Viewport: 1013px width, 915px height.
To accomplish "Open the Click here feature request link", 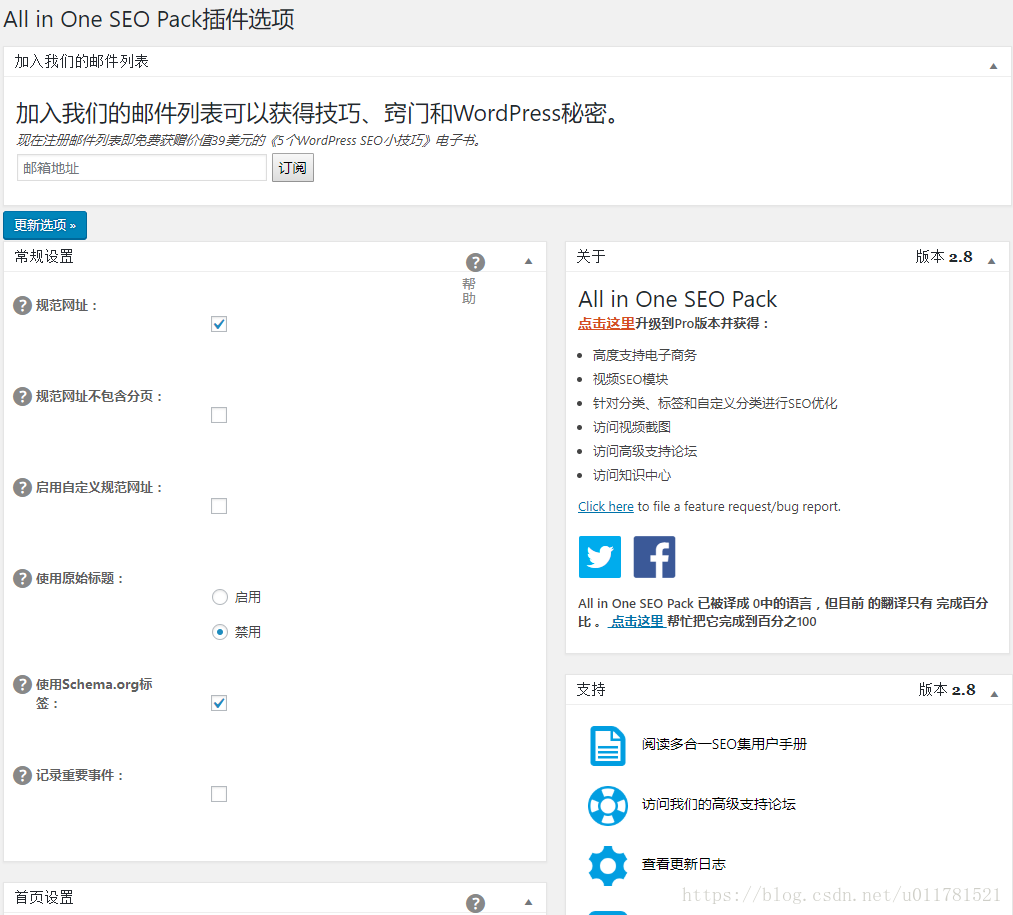I will pos(605,507).
